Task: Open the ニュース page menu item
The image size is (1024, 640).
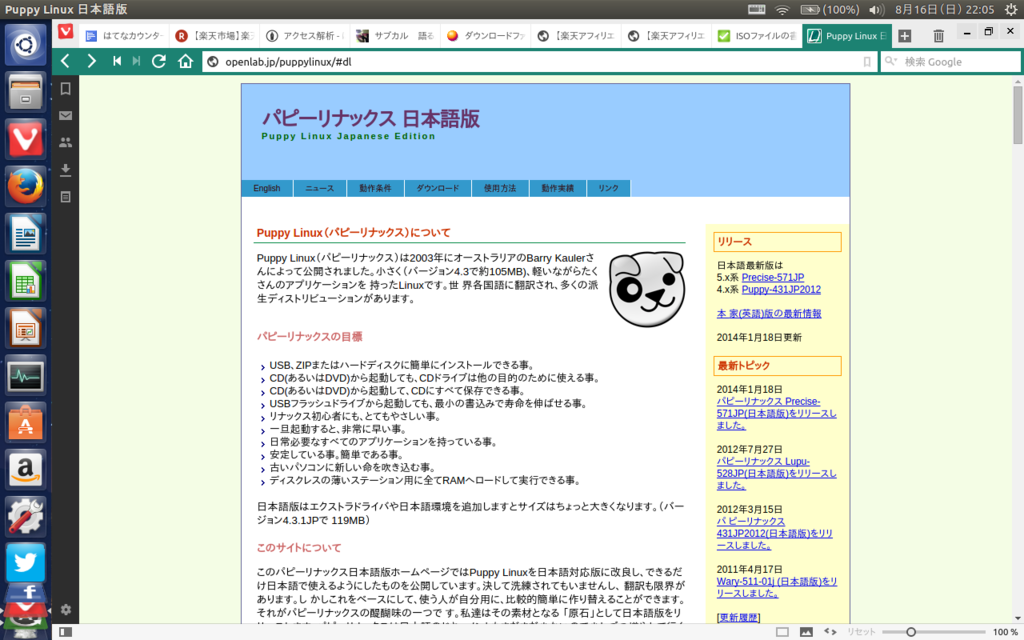Action: 319,188
